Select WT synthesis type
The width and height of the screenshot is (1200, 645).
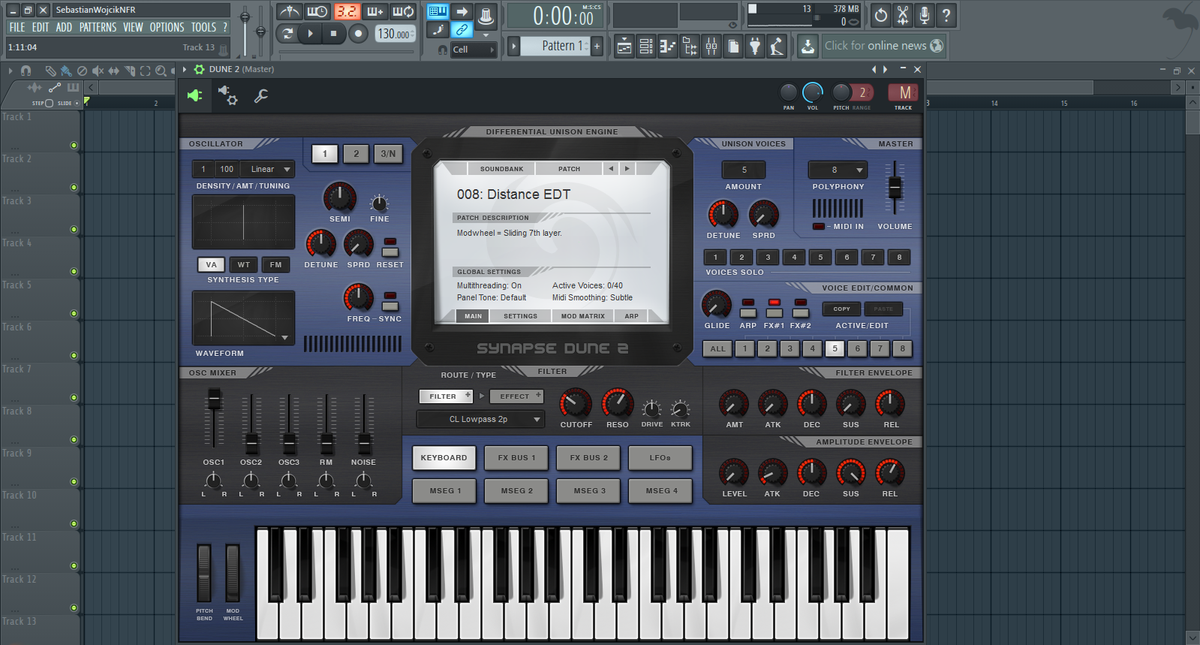click(x=244, y=265)
